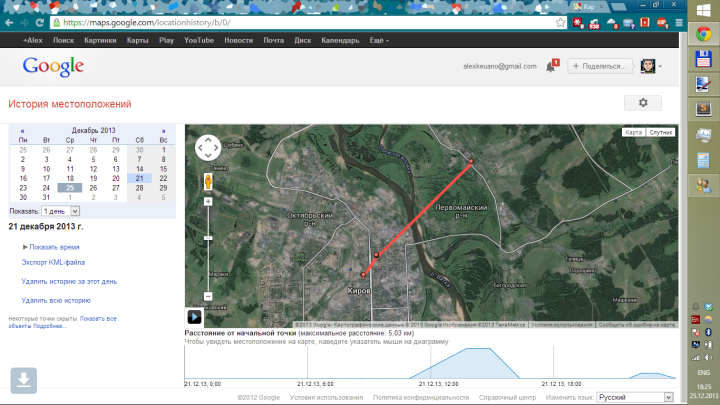Click the Google logo
The height and width of the screenshot is (405, 720).
click(53, 67)
